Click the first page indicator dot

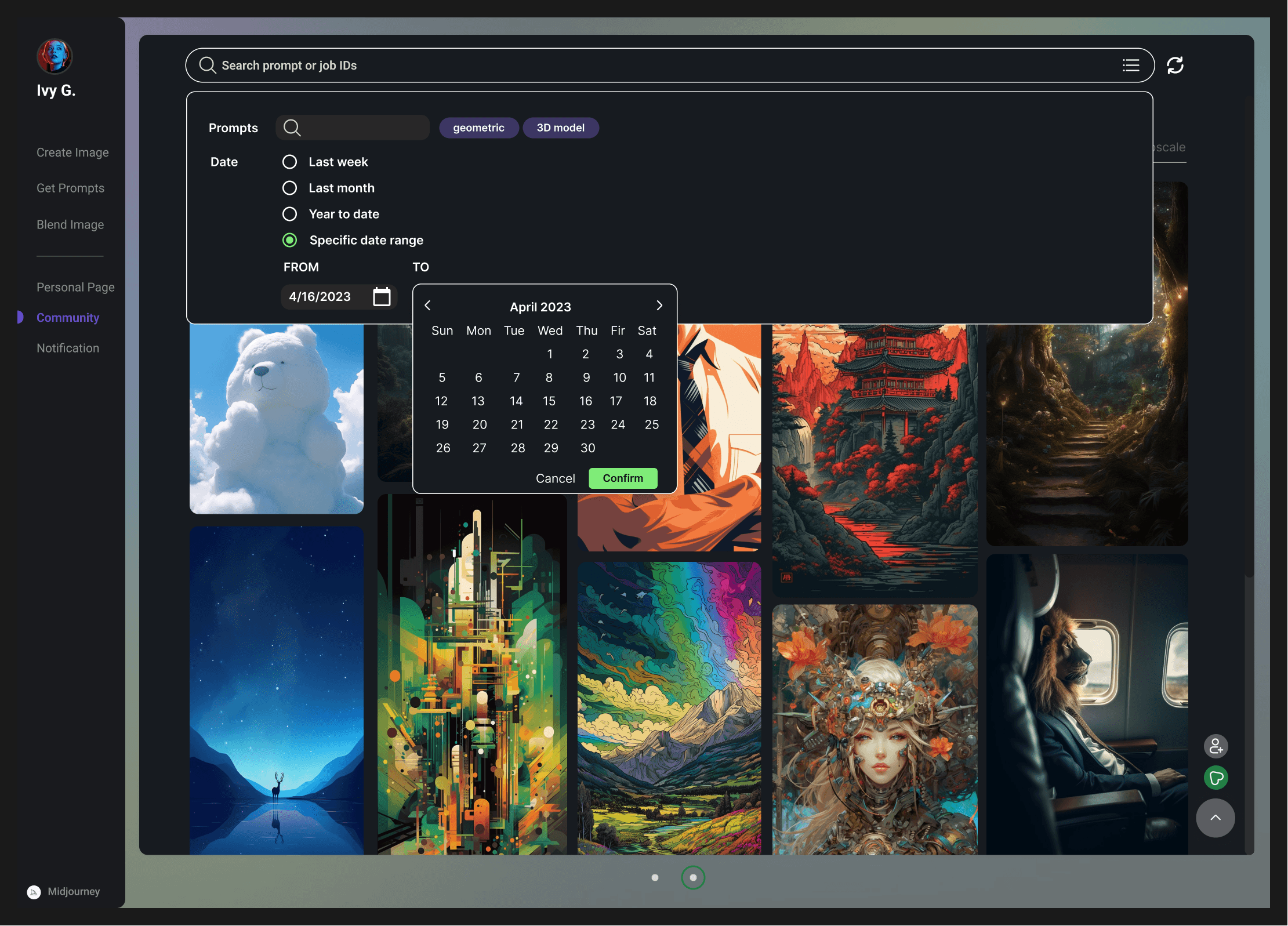[x=655, y=877]
